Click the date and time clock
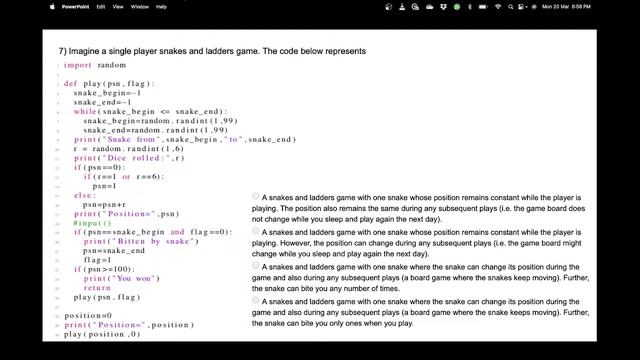This screenshot has height=360, width=640. point(566,7)
